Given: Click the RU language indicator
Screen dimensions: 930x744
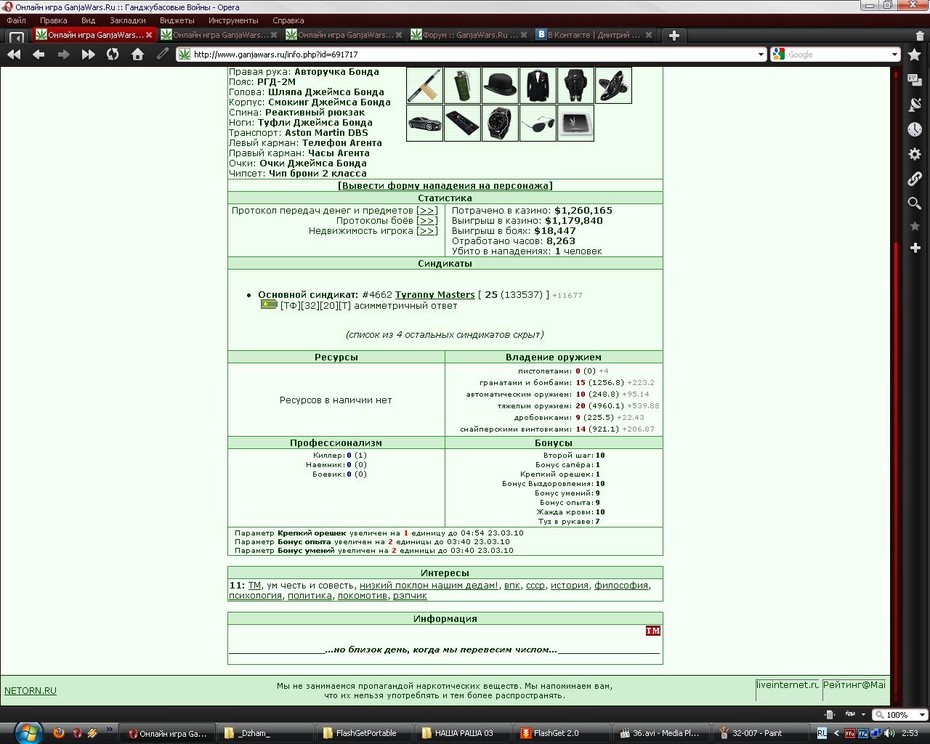Looking at the screenshot, I should [821, 733].
